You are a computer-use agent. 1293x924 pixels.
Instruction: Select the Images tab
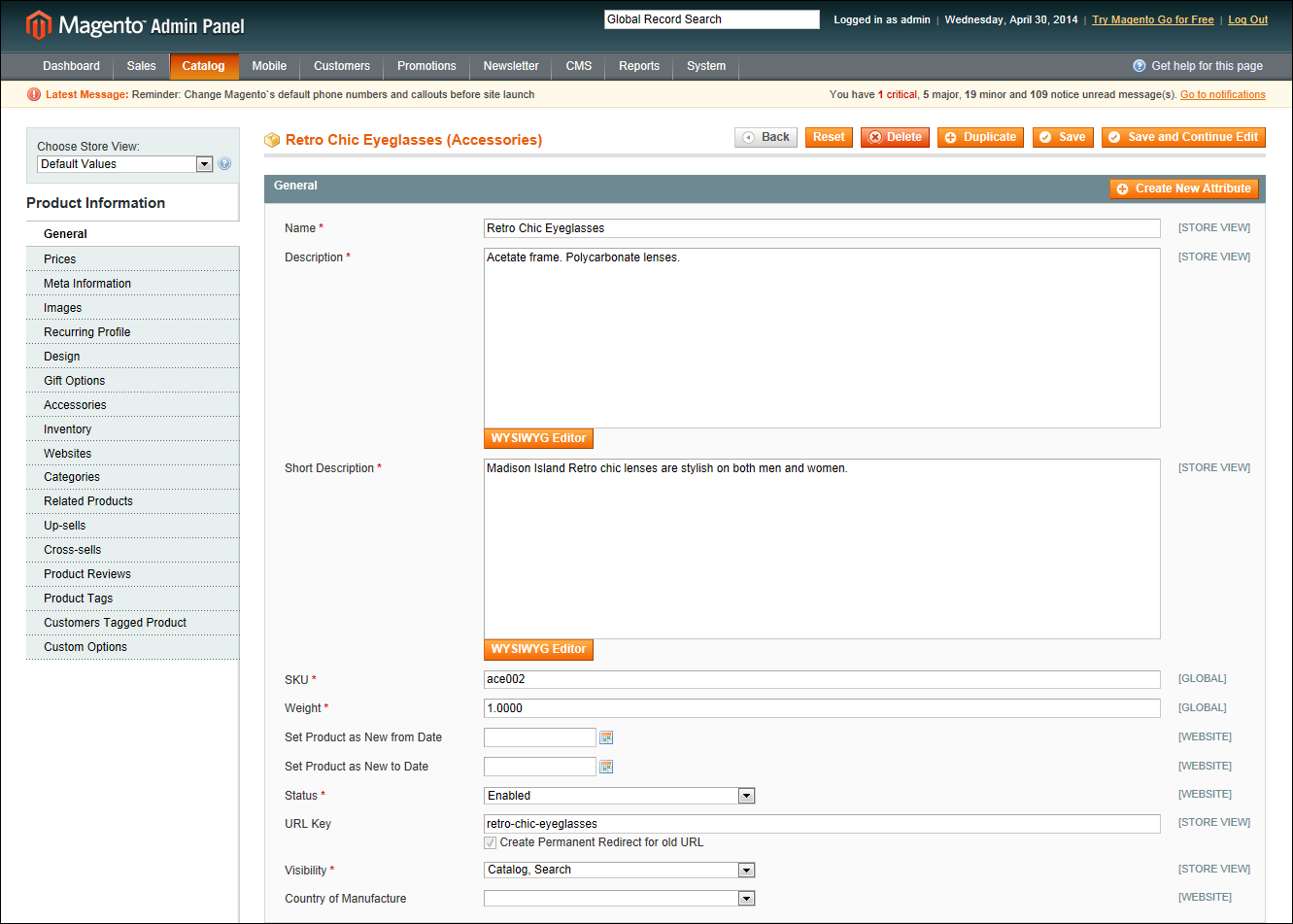[x=133, y=308]
